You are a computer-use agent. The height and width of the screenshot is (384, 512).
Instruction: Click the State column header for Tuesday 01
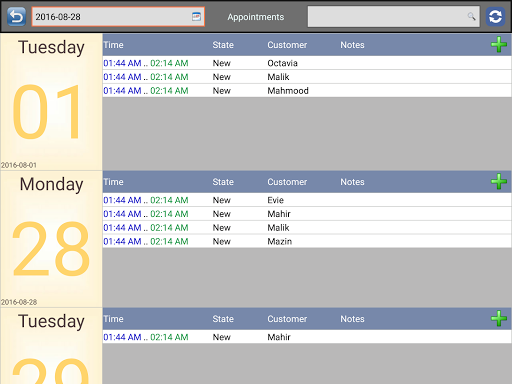[223, 45]
